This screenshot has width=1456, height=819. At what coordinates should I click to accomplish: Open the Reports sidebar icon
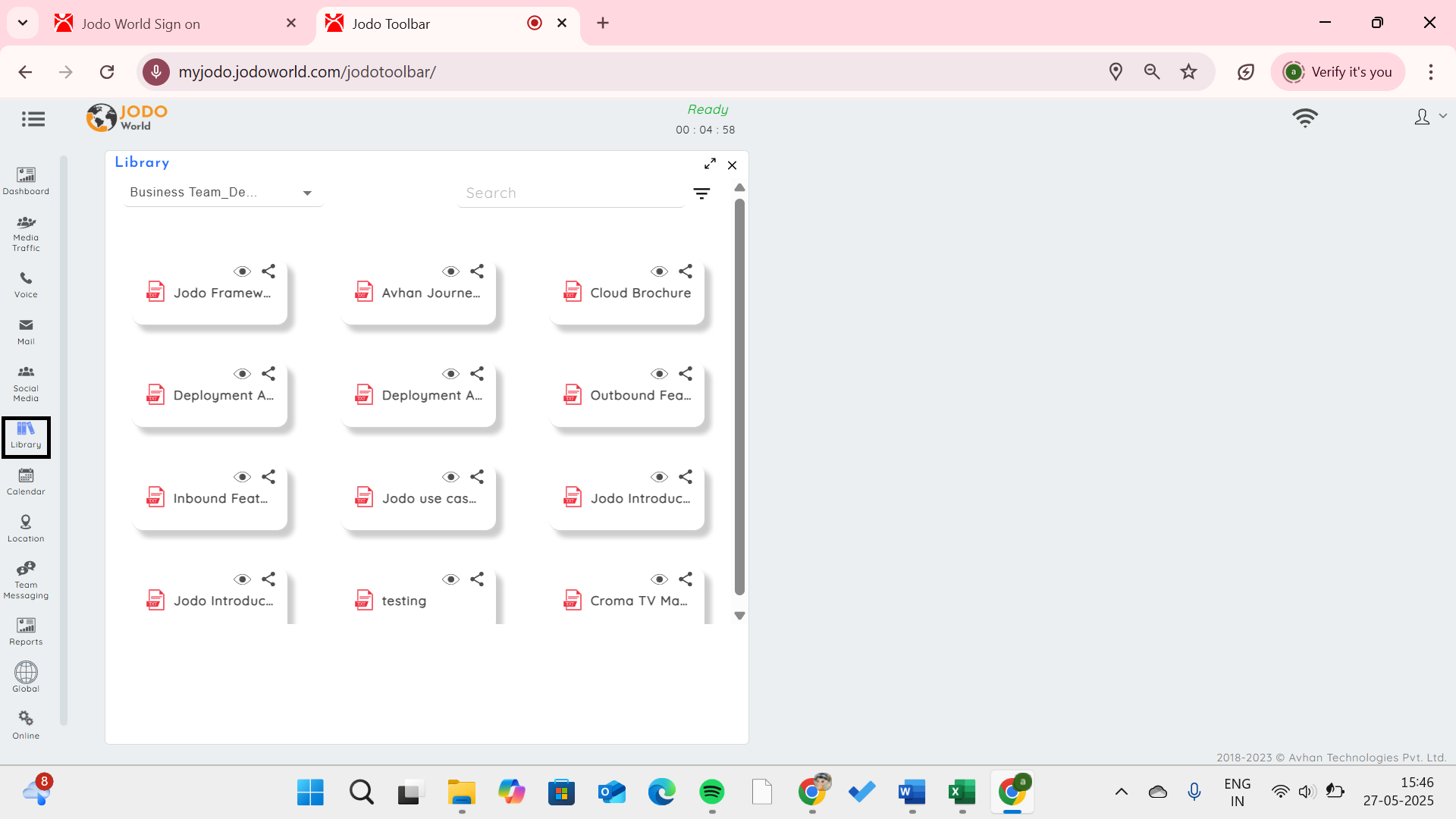pyautogui.click(x=26, y=632)
